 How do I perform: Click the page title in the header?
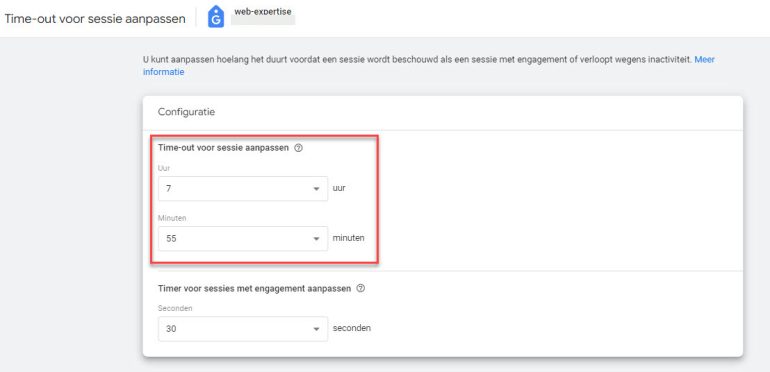click(95, 19)
